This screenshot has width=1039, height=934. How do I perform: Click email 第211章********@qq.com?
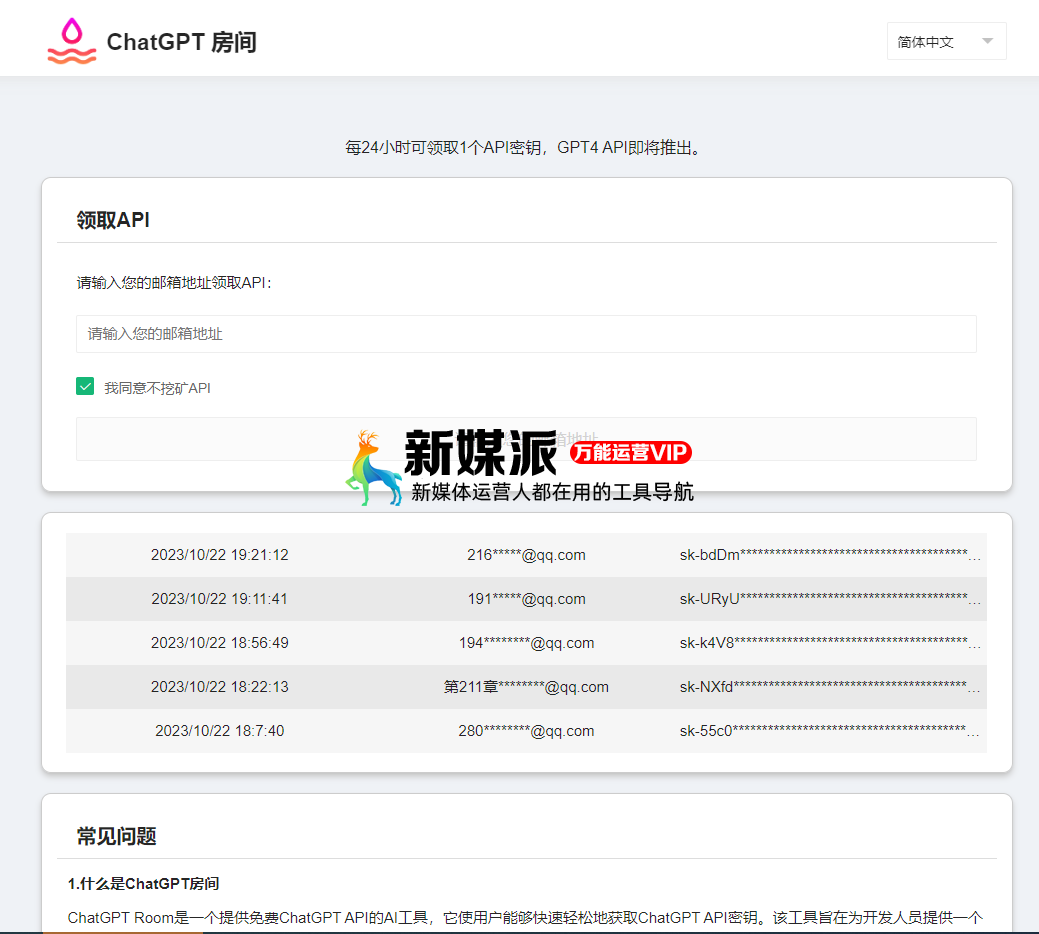[526, 687]
